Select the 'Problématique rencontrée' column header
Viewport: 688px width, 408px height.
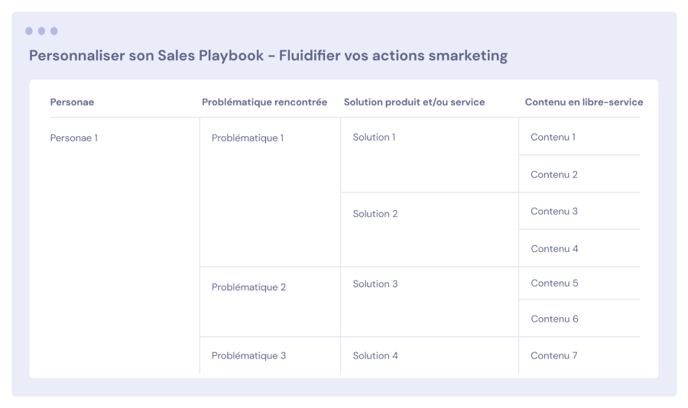pyautogui.click(x=265, y=102)
